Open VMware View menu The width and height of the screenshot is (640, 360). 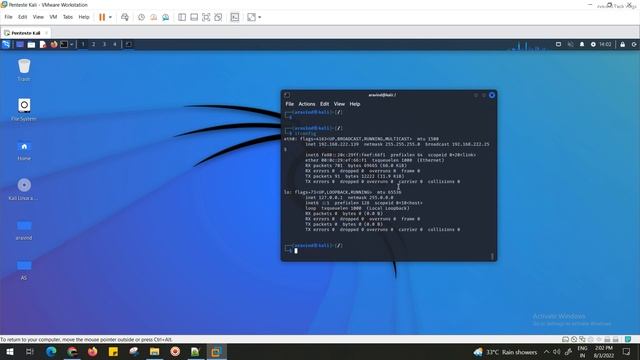[38, 17]
